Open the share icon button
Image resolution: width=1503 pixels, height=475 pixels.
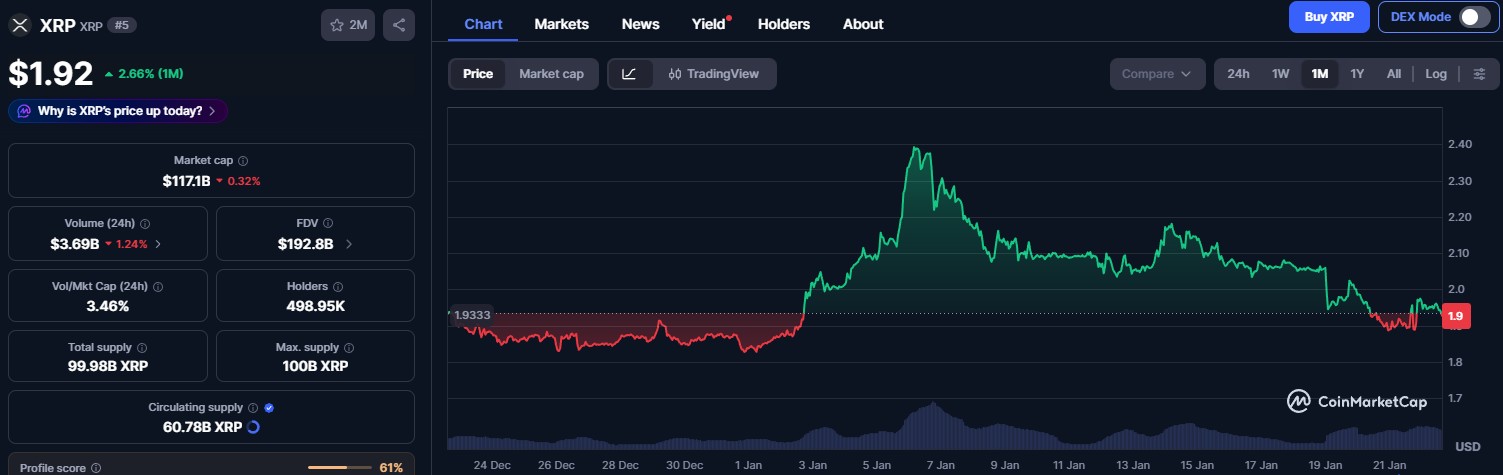(x=399, y=25)
